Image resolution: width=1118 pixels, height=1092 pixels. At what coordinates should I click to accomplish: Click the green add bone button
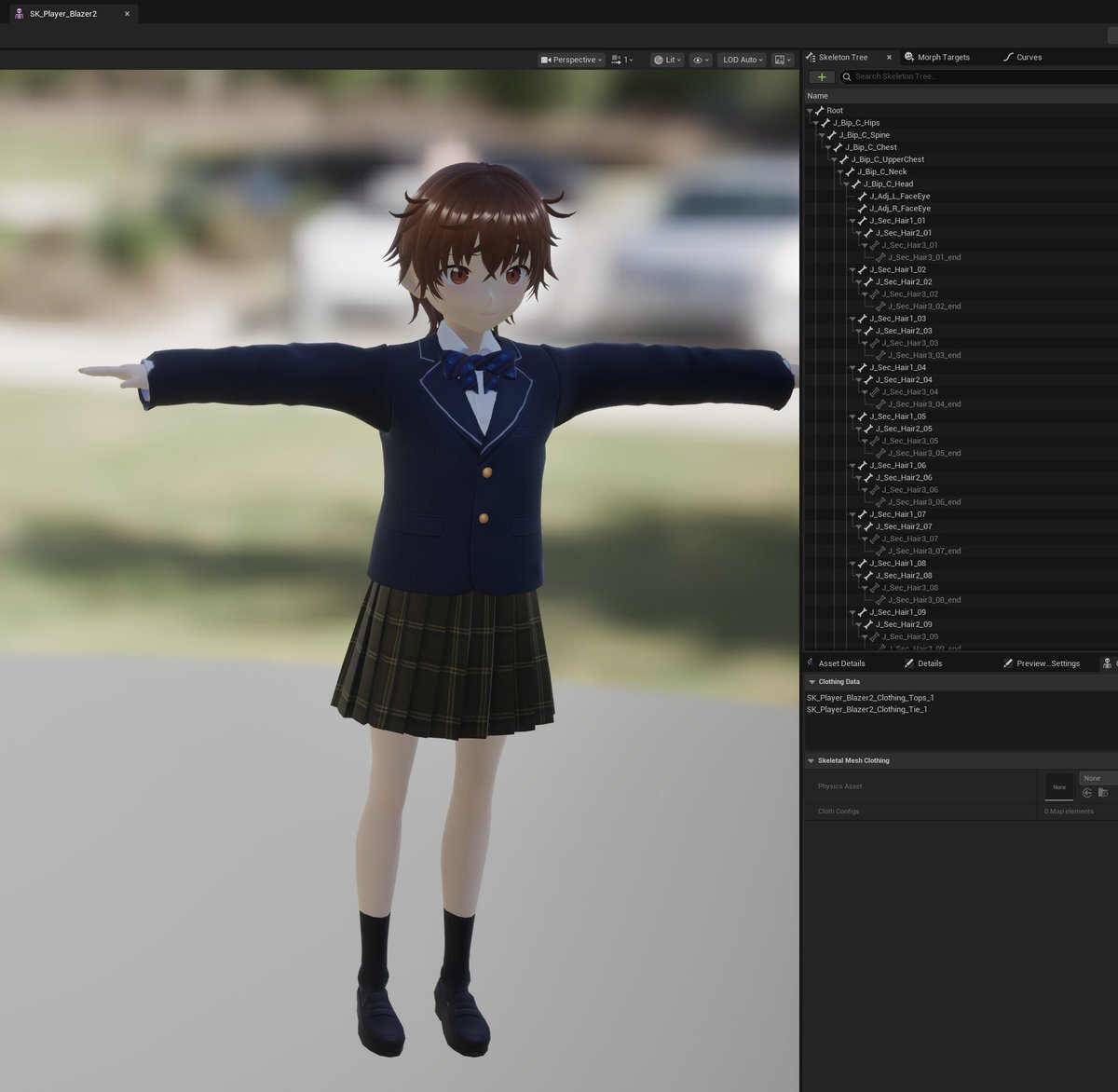[821, 77]
